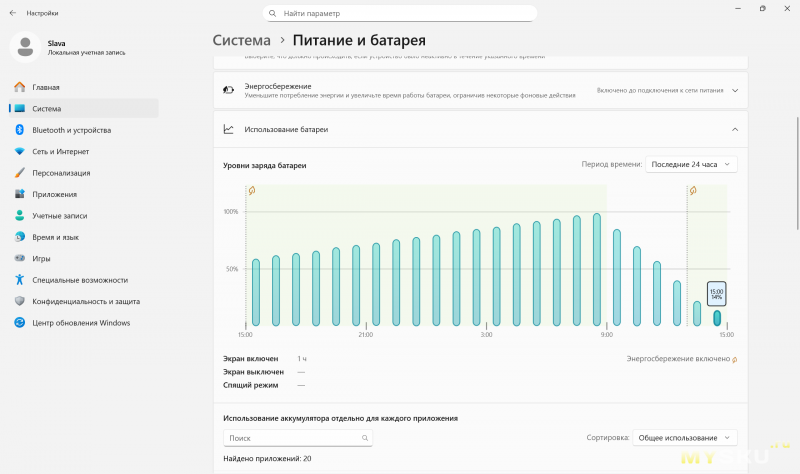Open the Сортировка dropdown
This screenshot has height=474, width=800.
[686, 438]
